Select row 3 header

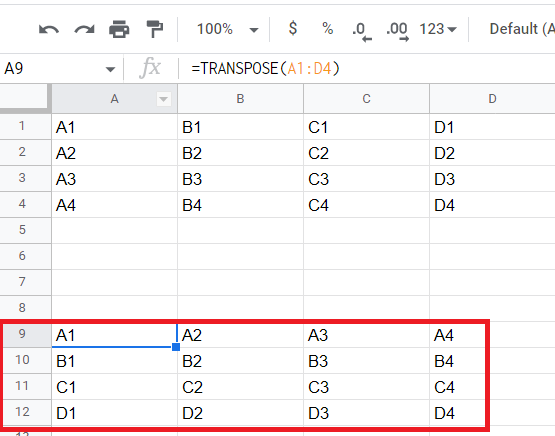[25, 178]
